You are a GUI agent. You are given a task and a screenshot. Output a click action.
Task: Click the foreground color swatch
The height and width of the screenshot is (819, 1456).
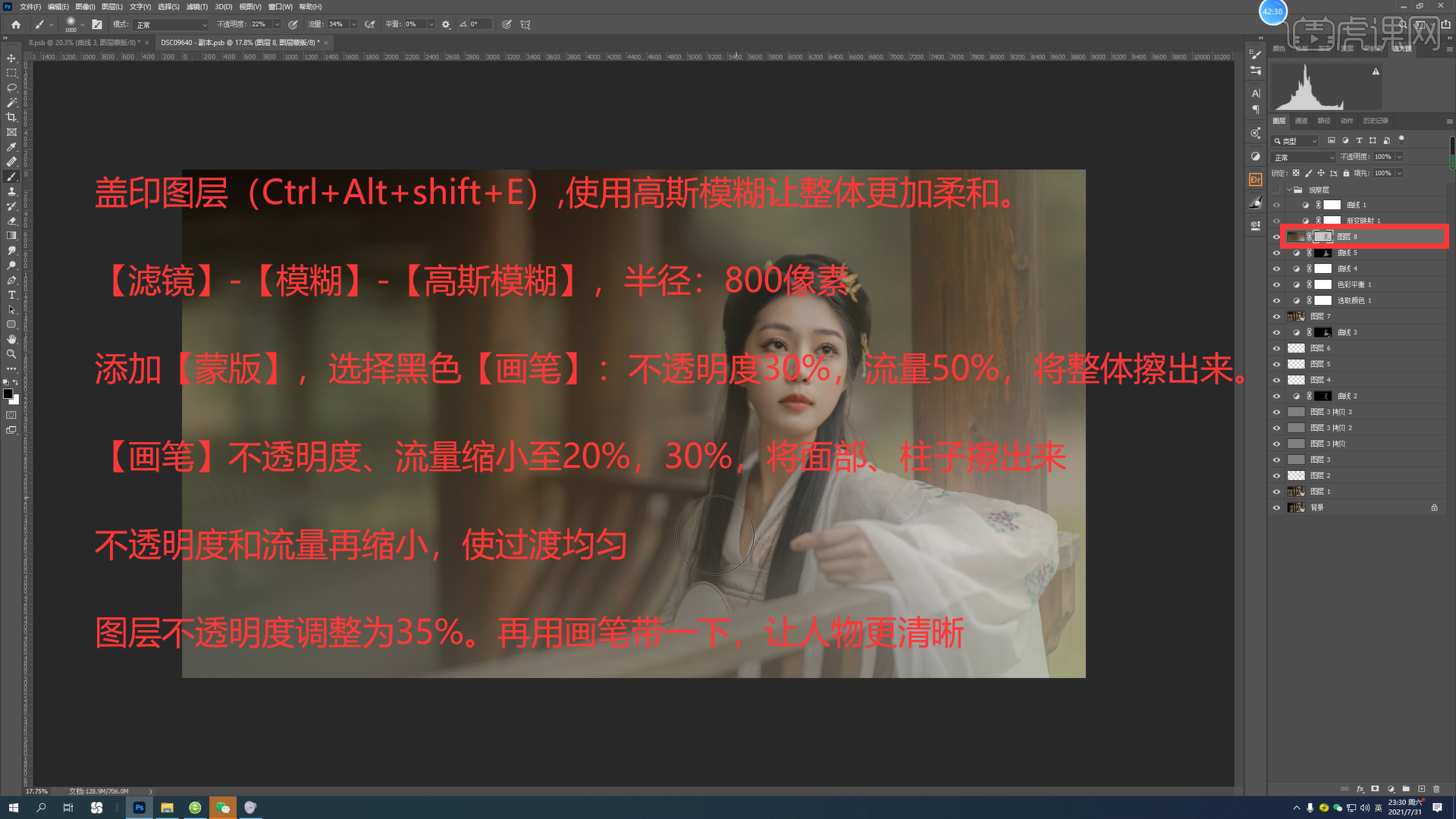tap(8, 394)
